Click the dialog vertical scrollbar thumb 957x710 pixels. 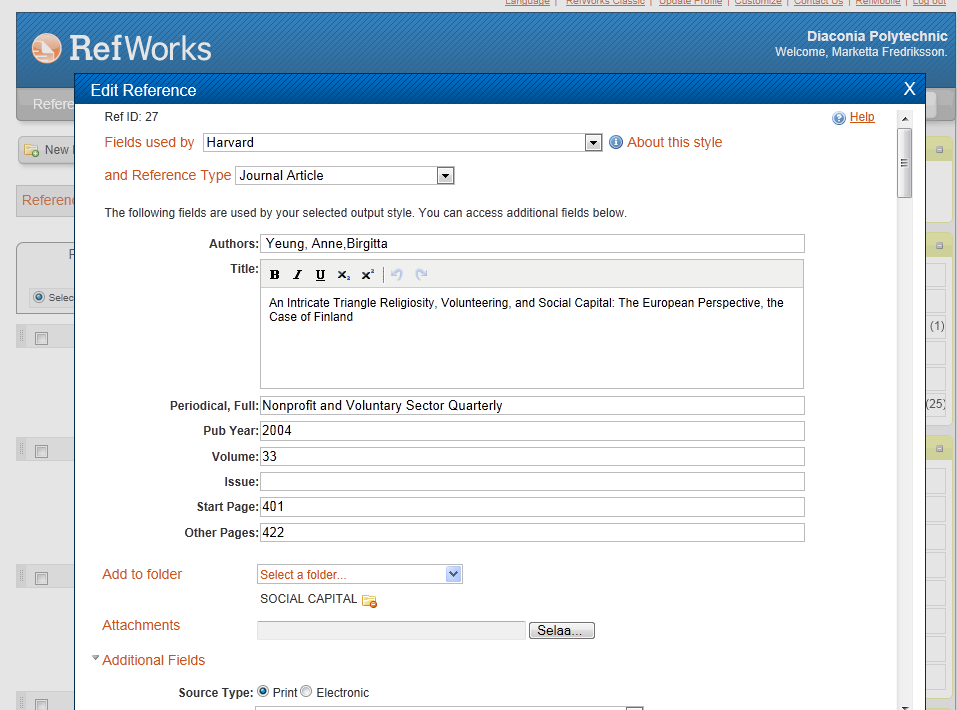(x=905, y=163)
